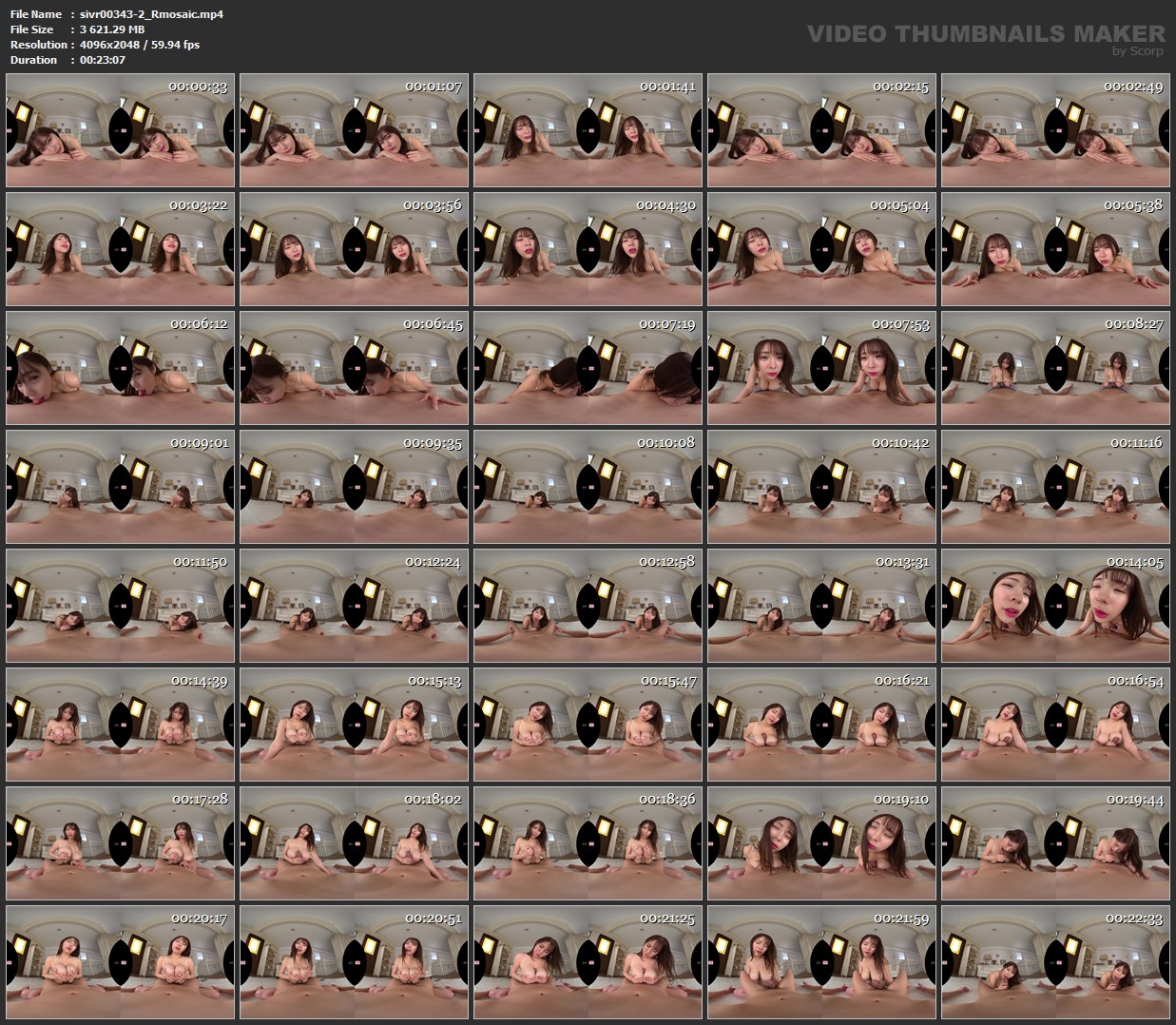This screenshot has height=1025, width=1176.
Task: Click the Video Thumbnails Maker watermark
Action: [x=985, y=36]
